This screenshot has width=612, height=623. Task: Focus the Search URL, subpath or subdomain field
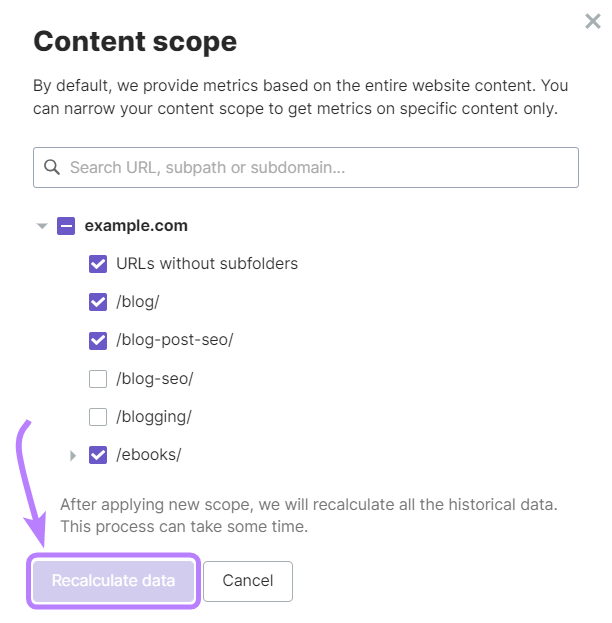pyautogui.click(x=320, y=168)
